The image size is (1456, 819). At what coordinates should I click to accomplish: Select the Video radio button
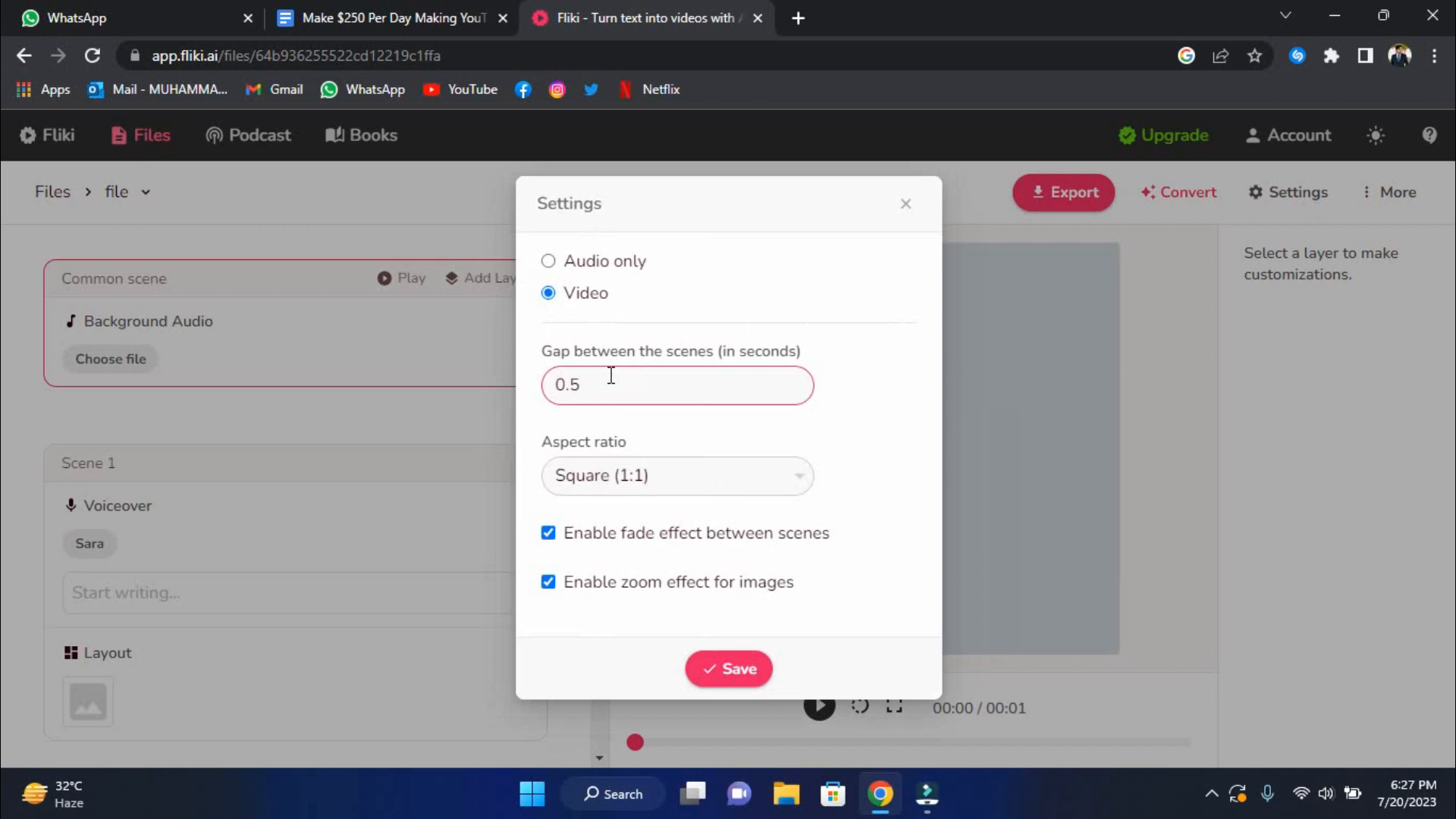point(548,293)
